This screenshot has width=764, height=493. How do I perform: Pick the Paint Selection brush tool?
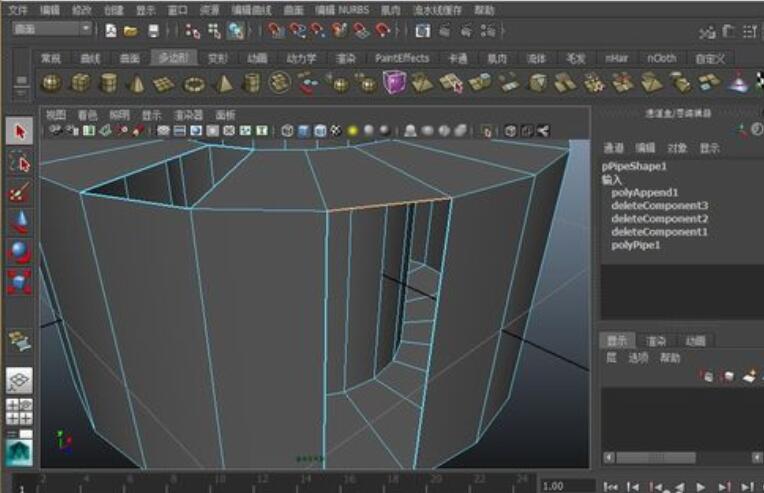pyautogui.click(x=20, y=193)
